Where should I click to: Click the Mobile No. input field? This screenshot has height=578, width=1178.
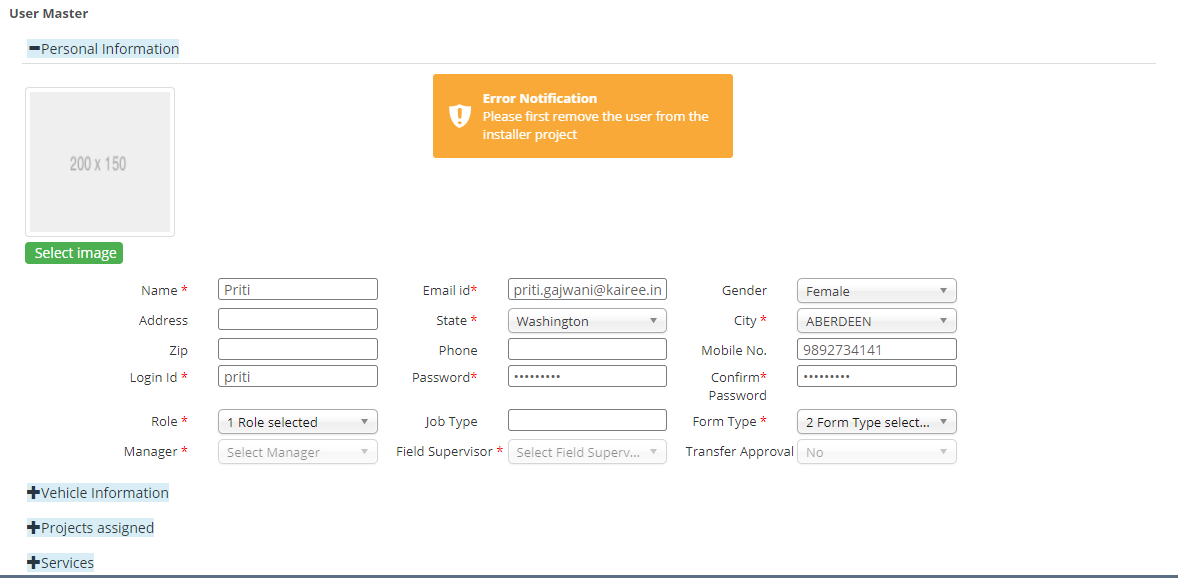click(x=876, y=350)
